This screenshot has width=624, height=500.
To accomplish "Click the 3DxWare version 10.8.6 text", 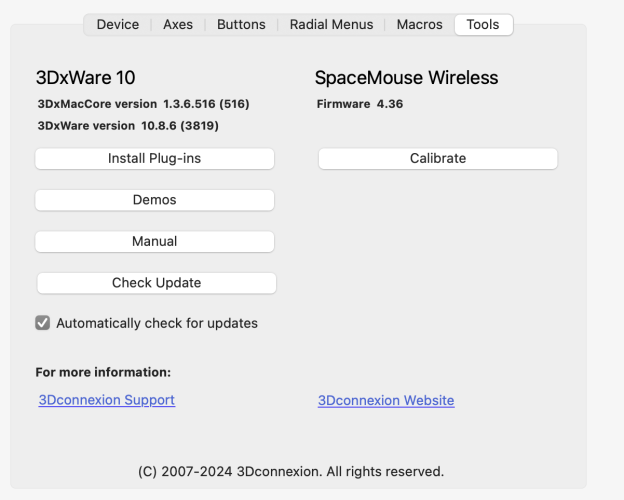I will [x=128, y=126].
